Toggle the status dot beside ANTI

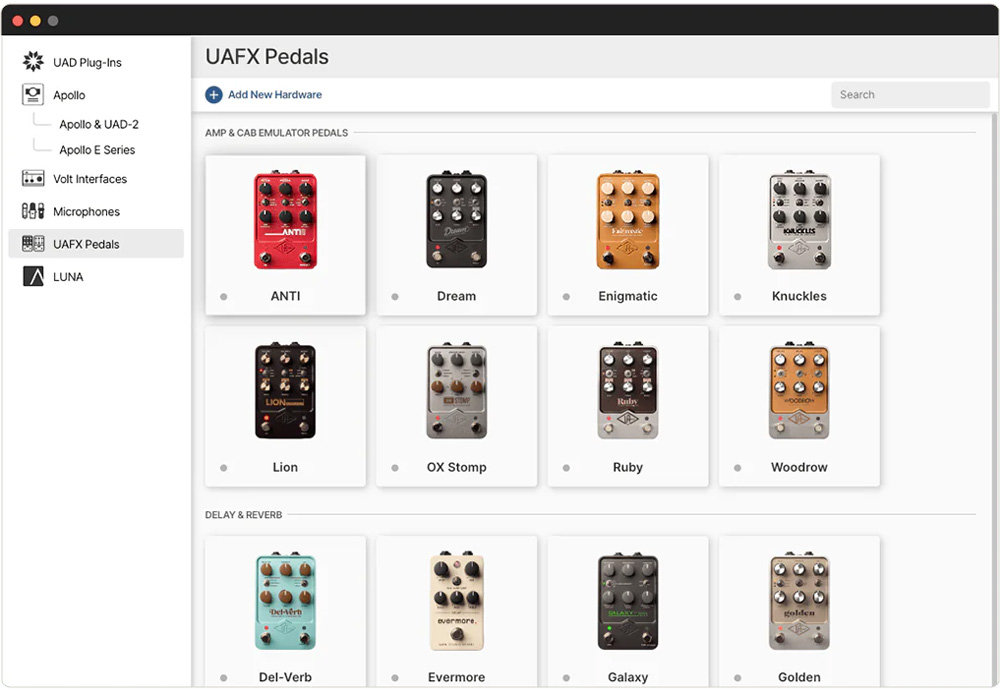[x=223, y=297]
